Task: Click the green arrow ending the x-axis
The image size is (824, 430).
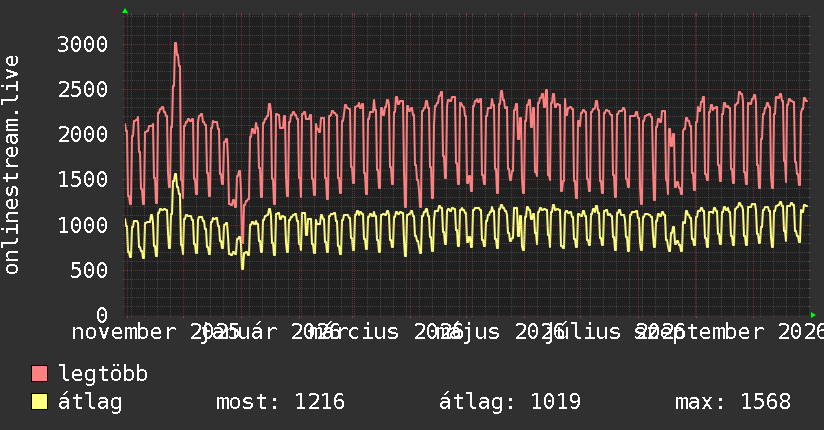Action: pos(813,315)
